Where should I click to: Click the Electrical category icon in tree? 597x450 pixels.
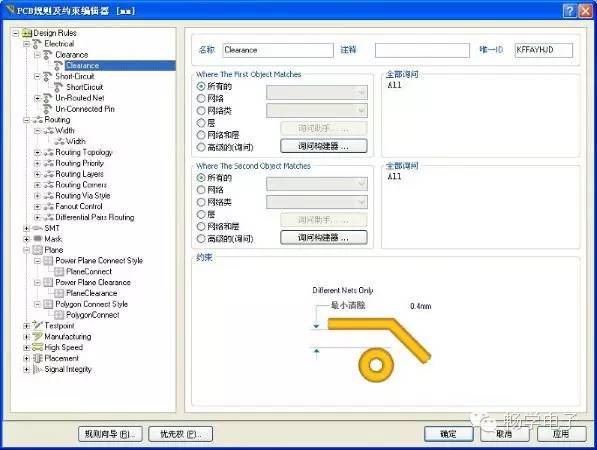pos(37,44)
